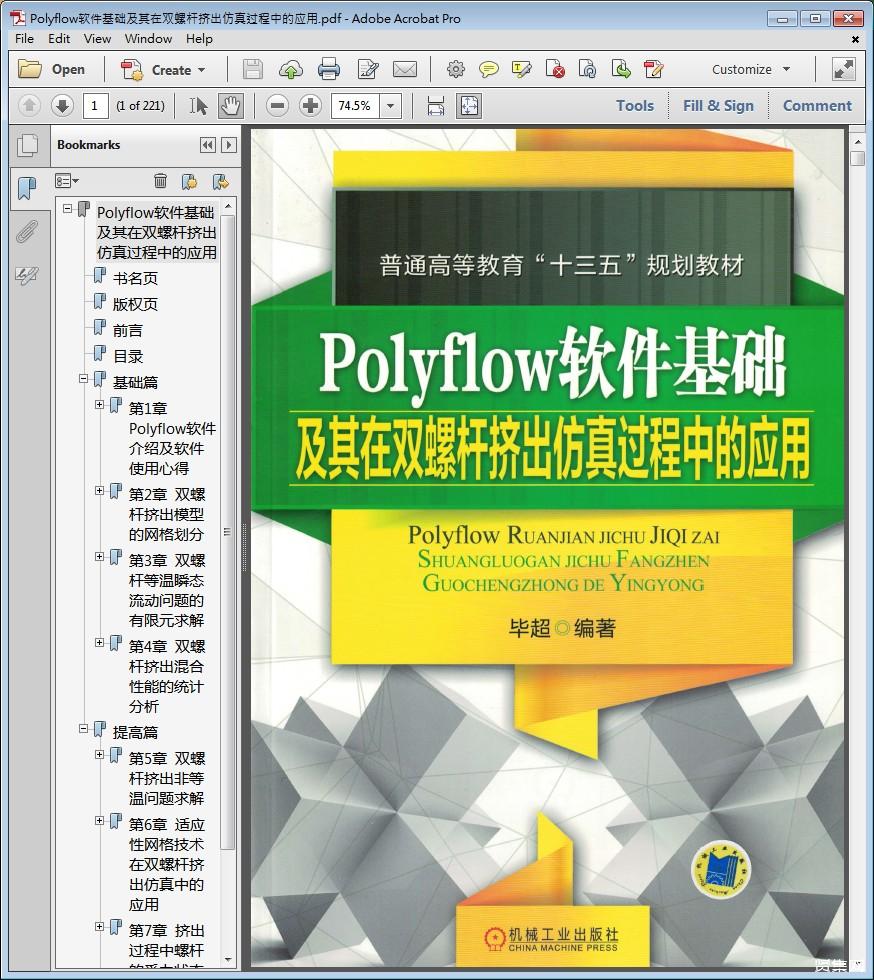
Task: Expand the 第2章 bookmark
Action: pos(99,491)
